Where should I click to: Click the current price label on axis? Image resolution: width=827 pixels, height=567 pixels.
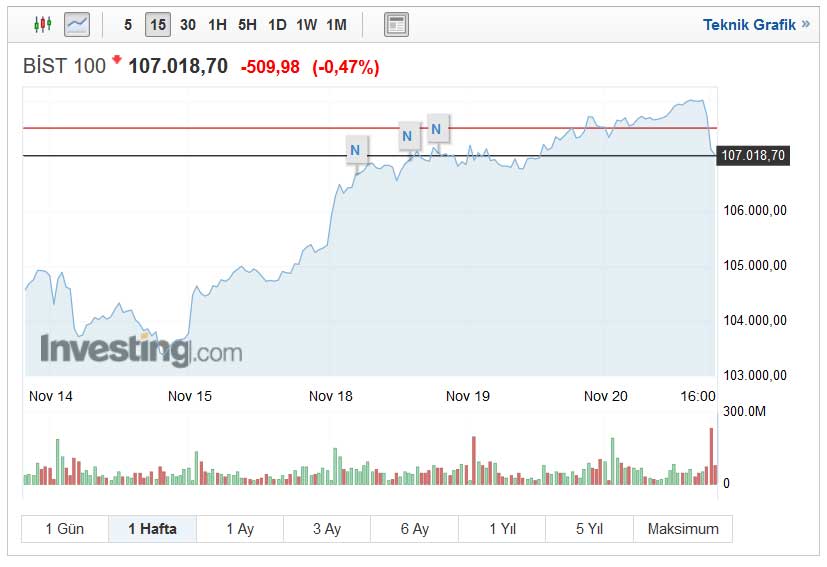[x=753, y=156]
